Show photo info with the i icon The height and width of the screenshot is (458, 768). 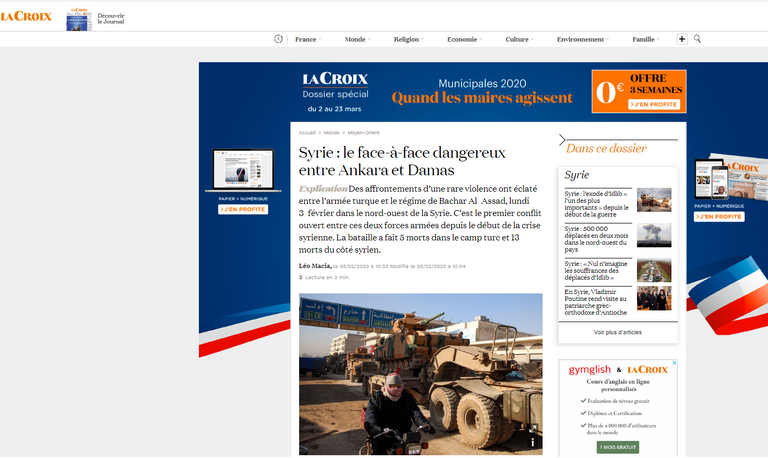532,442
